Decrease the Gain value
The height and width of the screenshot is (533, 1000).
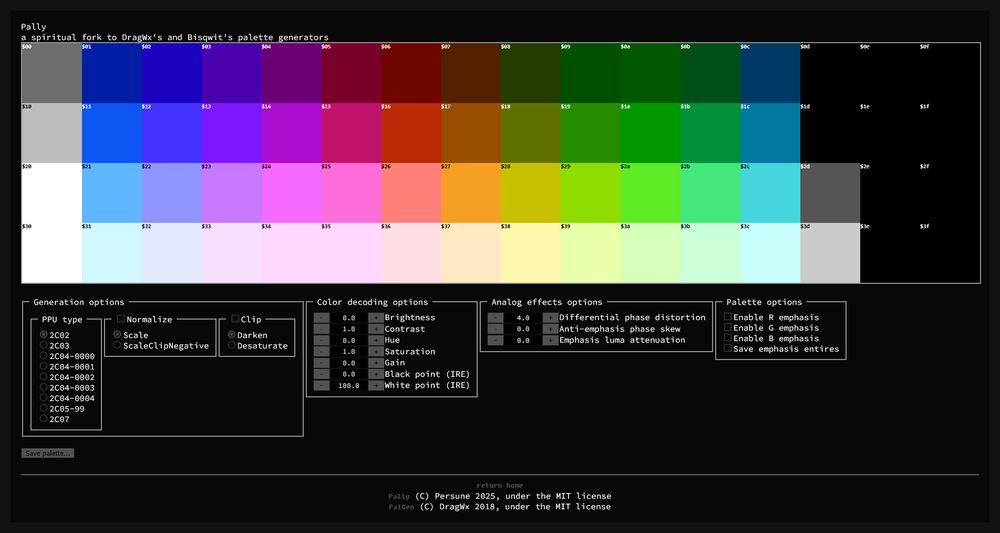322,363
